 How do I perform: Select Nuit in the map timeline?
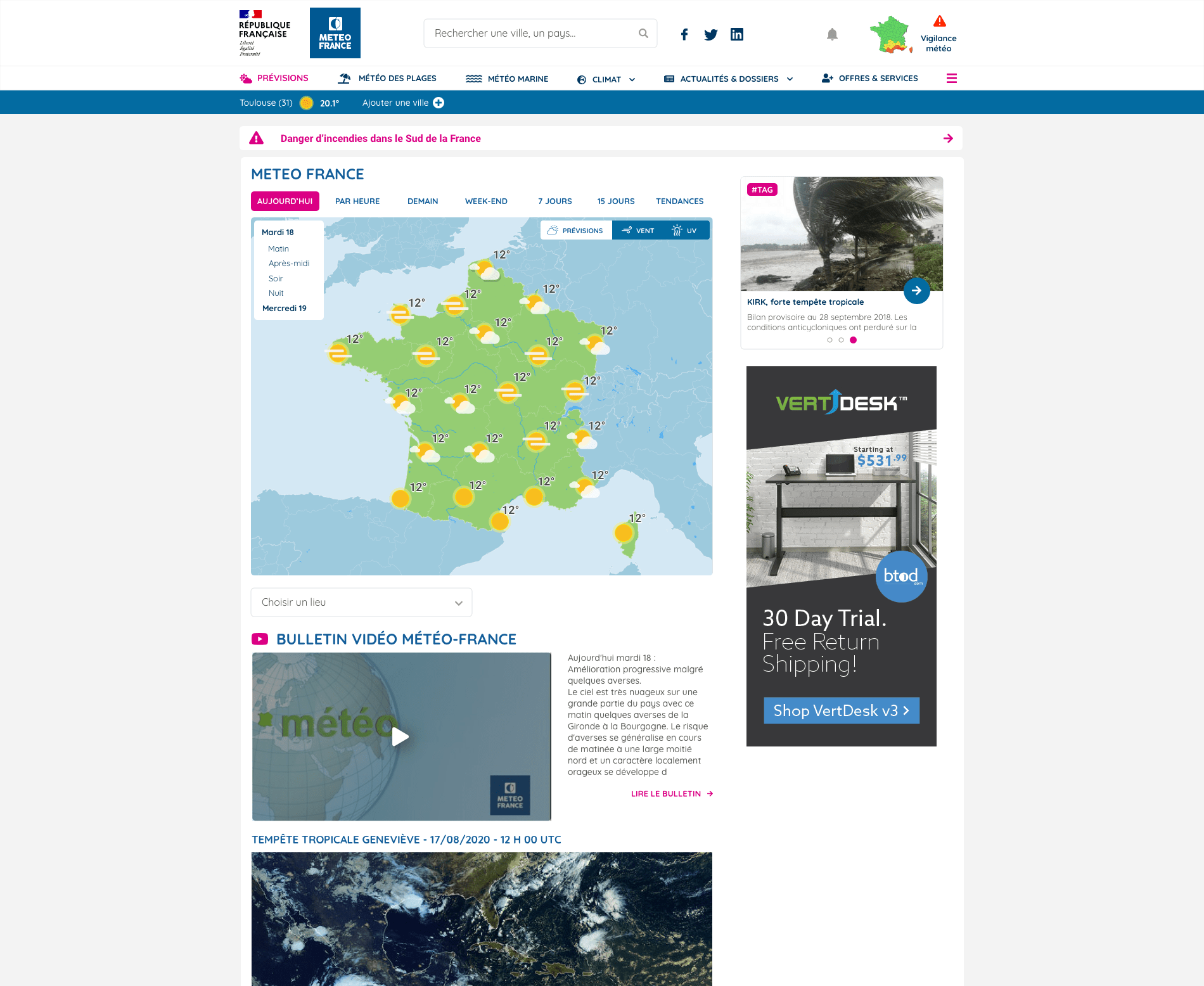[276, 293]
